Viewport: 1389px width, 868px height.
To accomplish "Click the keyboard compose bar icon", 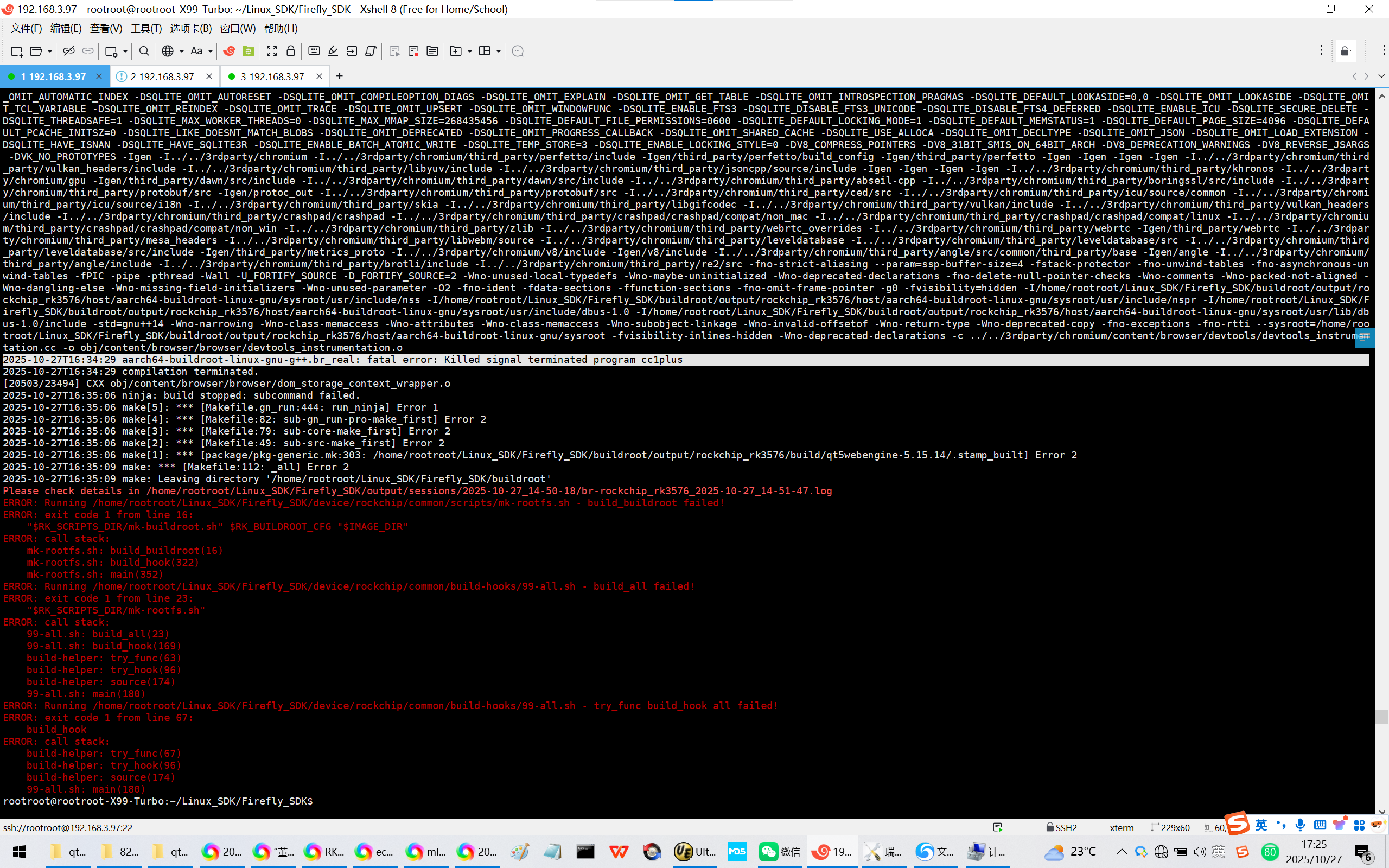I will 314,51.
